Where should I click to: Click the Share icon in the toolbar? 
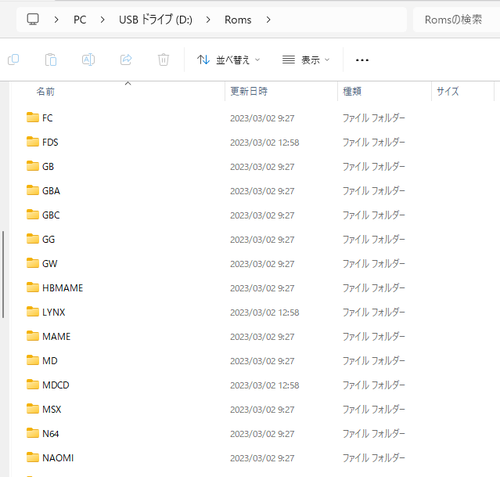[126, 60]
